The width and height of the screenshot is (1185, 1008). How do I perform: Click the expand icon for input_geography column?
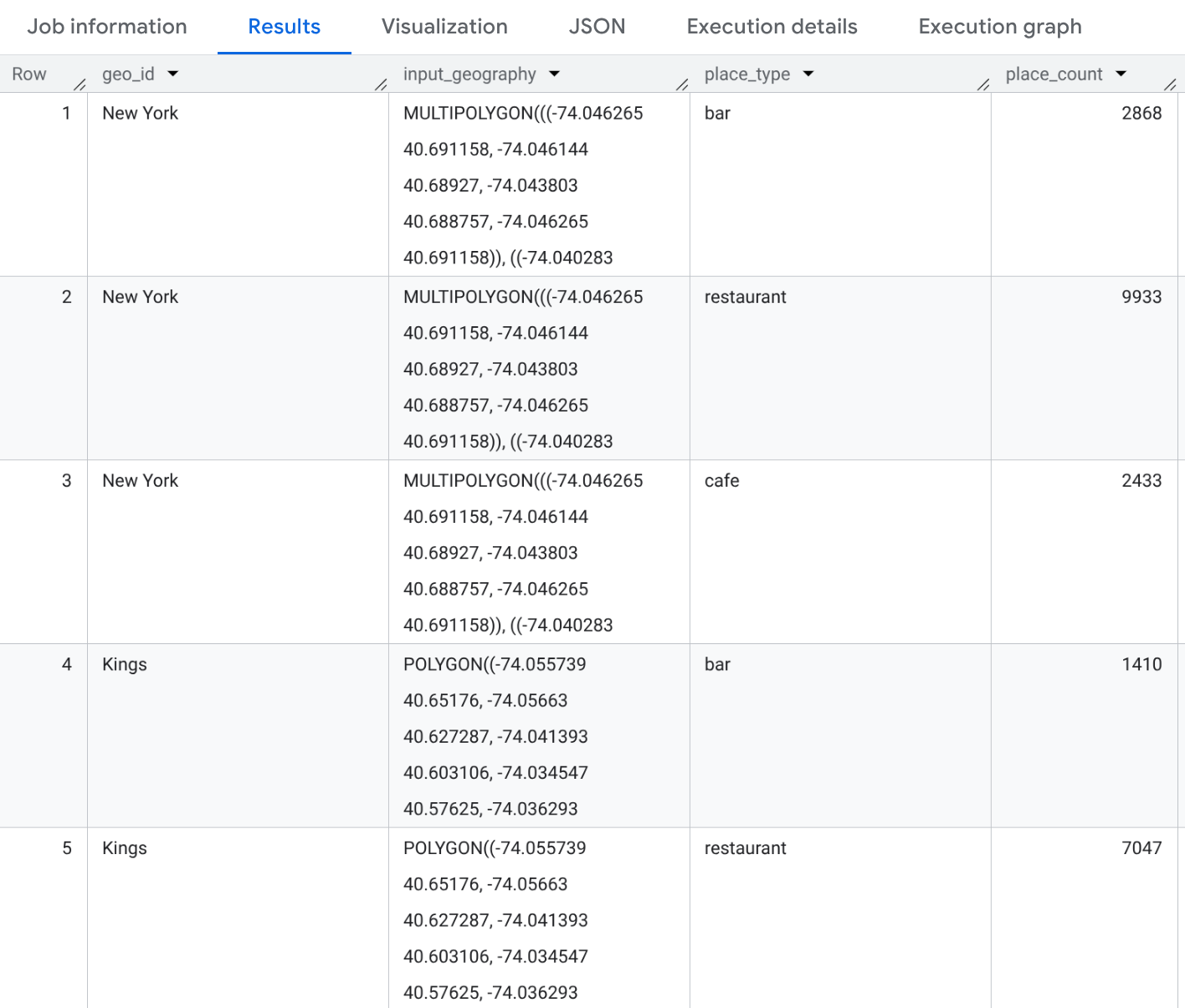click(682, 84)
